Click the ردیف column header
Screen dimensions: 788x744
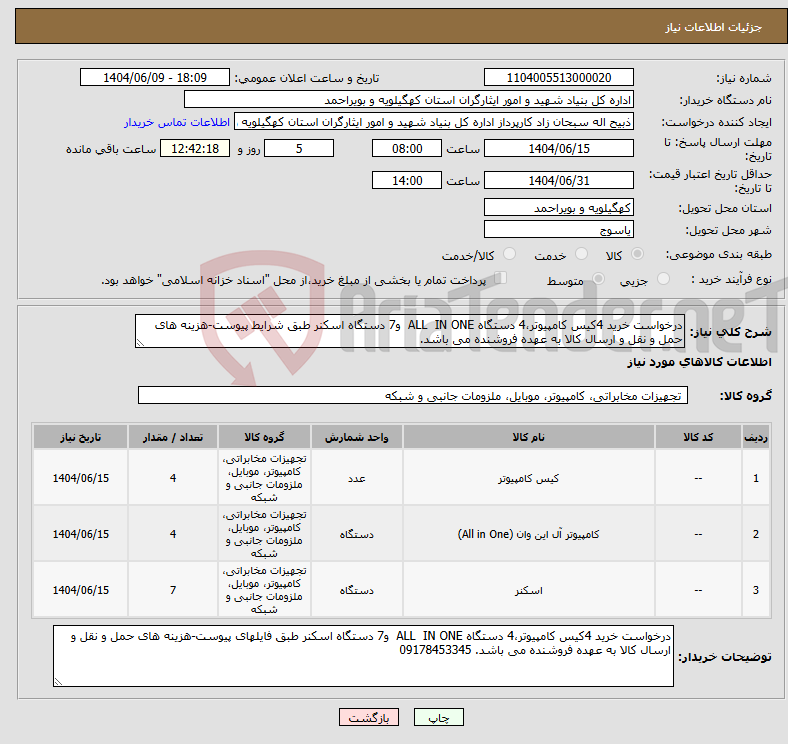[x=756, y=437]
